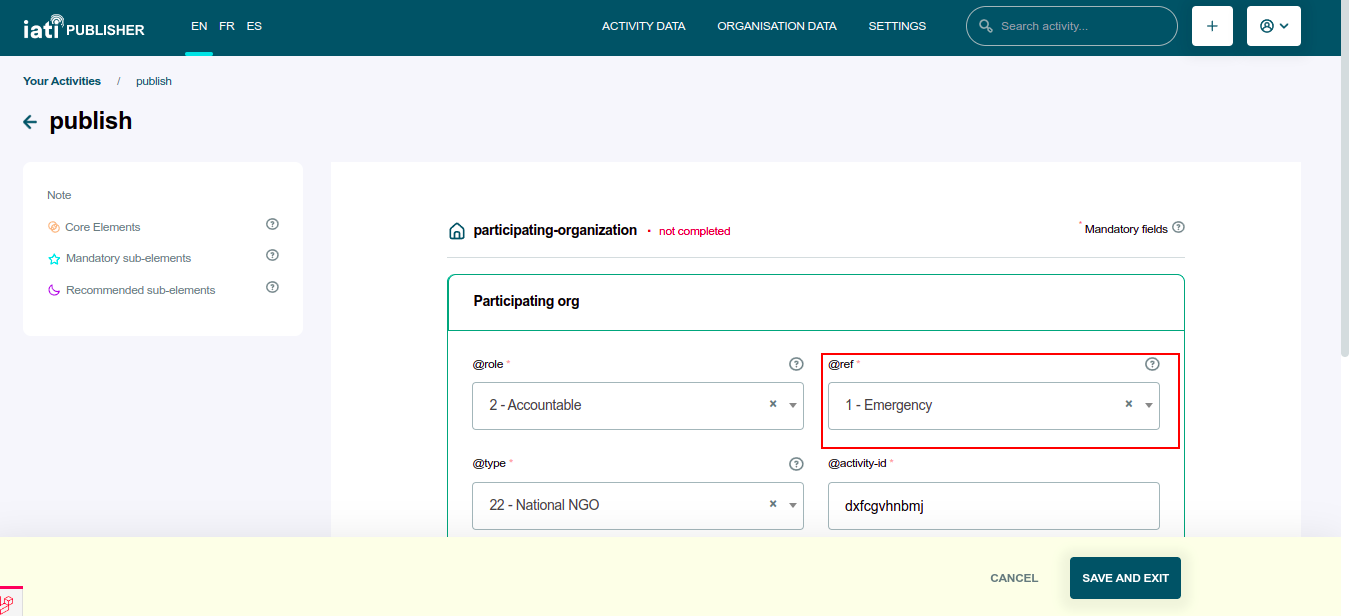Screen dimensions: 1349x616
Task: Click the Mandatory sub-elements label
Action: (128, 258)
